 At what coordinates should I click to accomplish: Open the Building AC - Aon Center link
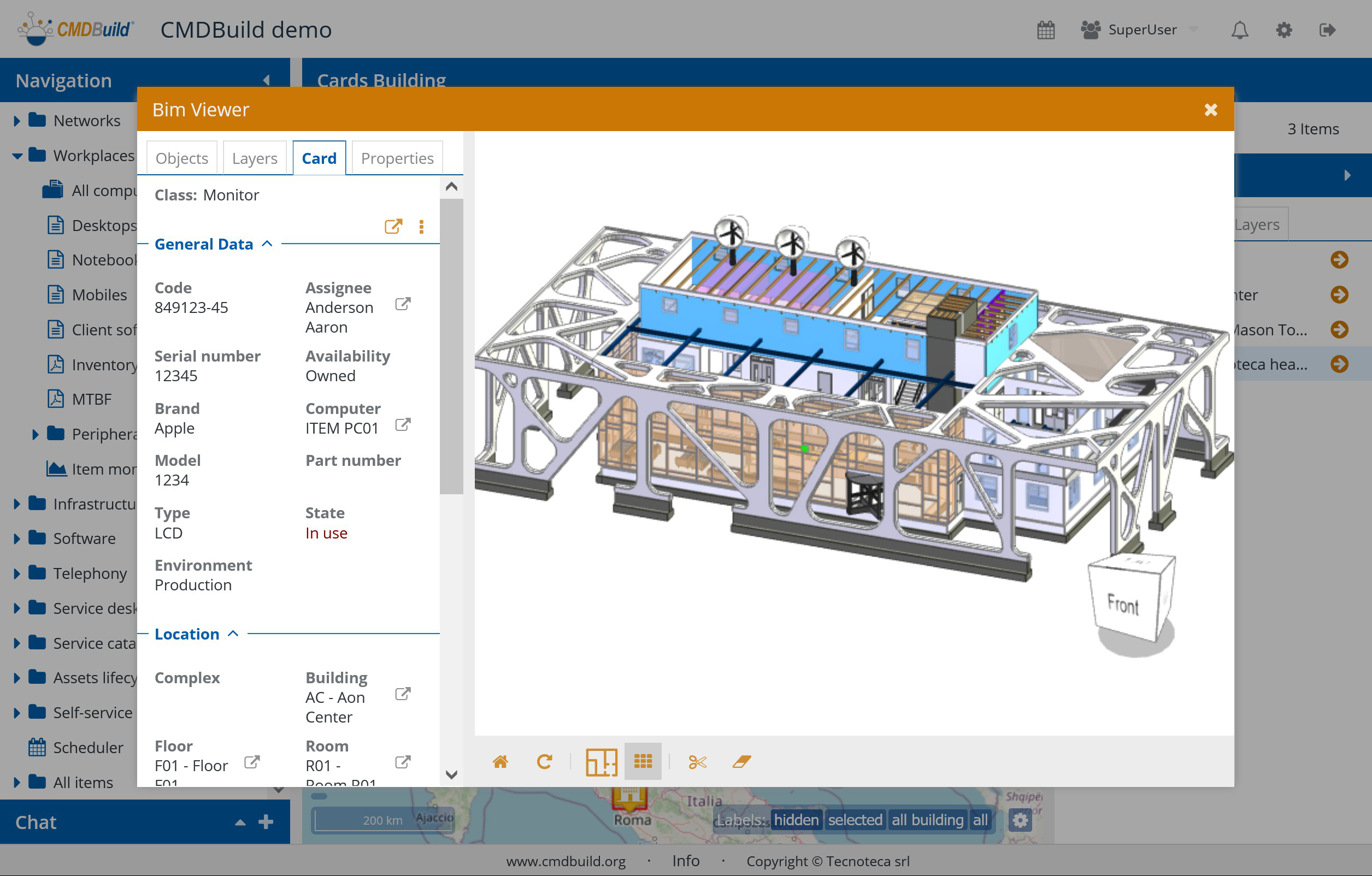tap(403, 694)
